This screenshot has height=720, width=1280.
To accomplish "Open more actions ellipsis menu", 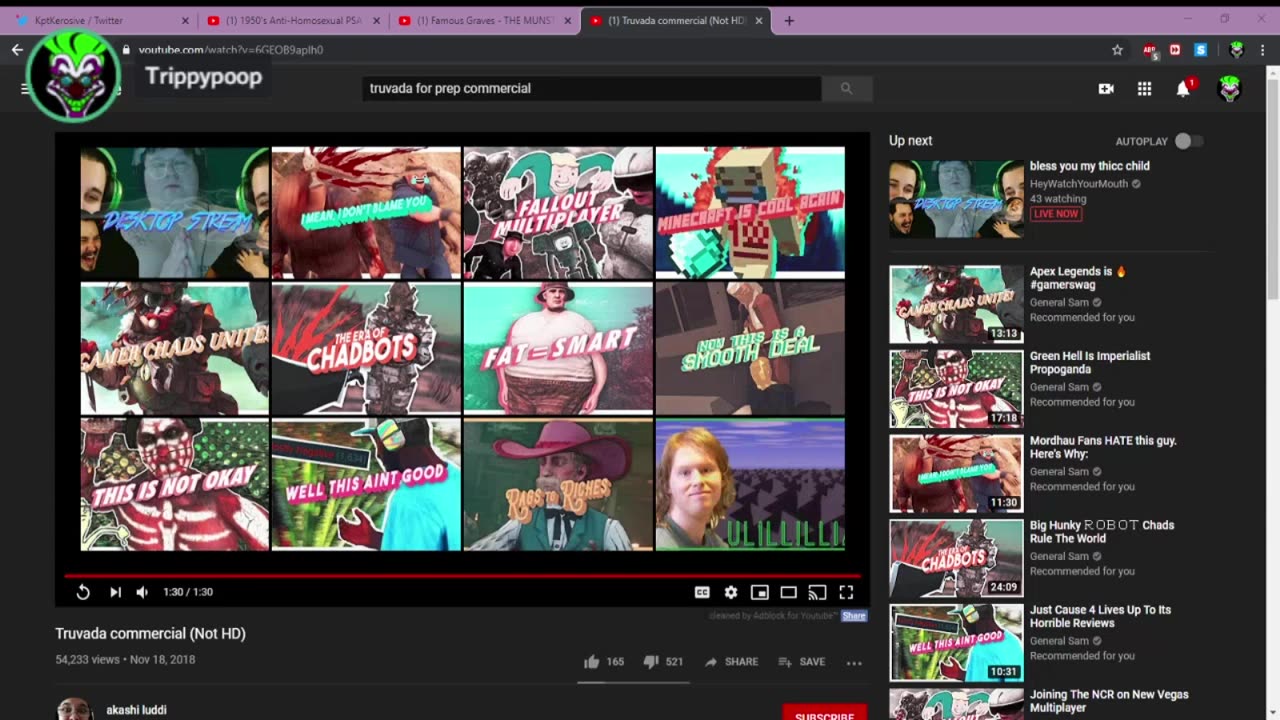I will (x=853, y=662).
